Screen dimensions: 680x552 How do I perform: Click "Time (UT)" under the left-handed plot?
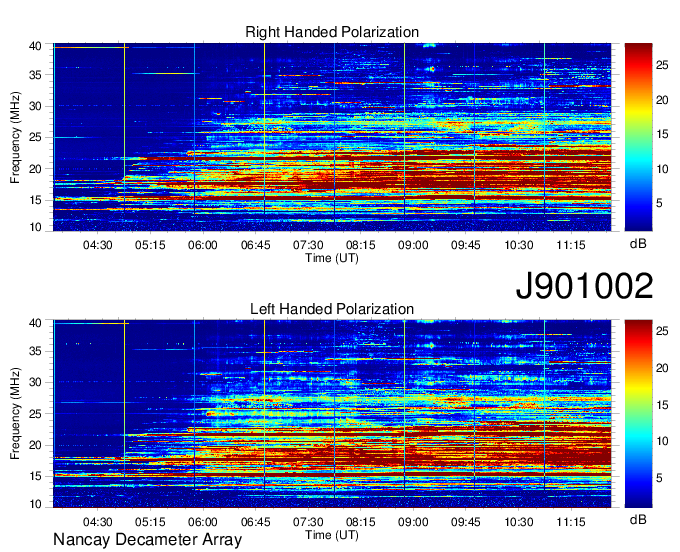tap(332, 535)
